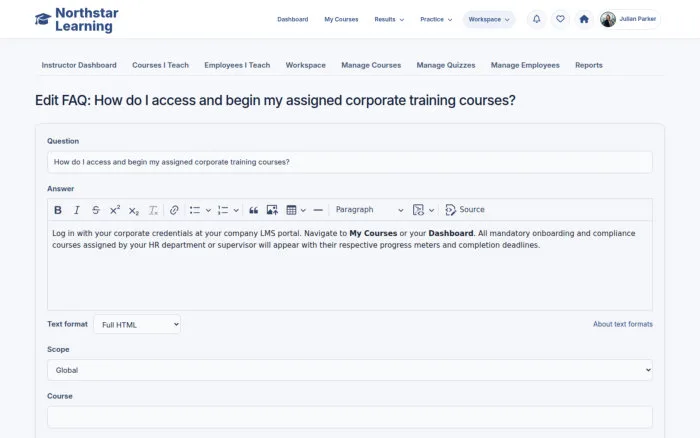700x438 pixels.
Task: Insert a link with the link icon
Action: (x=174, y=210)
